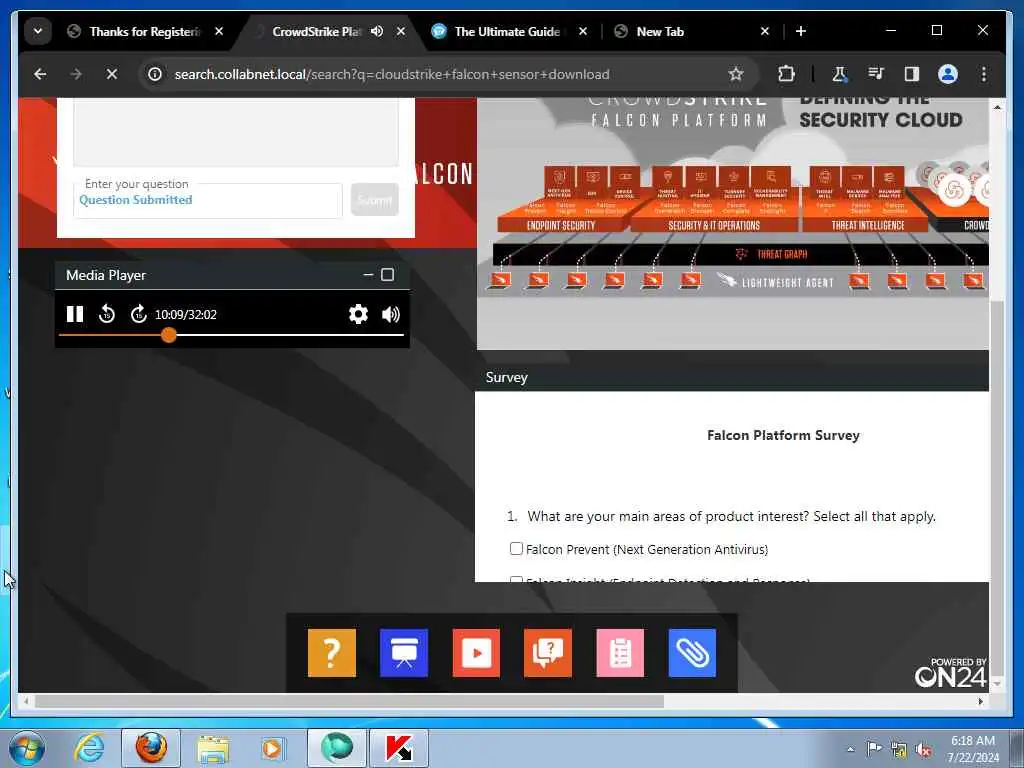The height and width of the screenshot is (768, 1024).
Task: Check Falcon Prevent (Next Generation Antivirus)
Action: [516, 549]
